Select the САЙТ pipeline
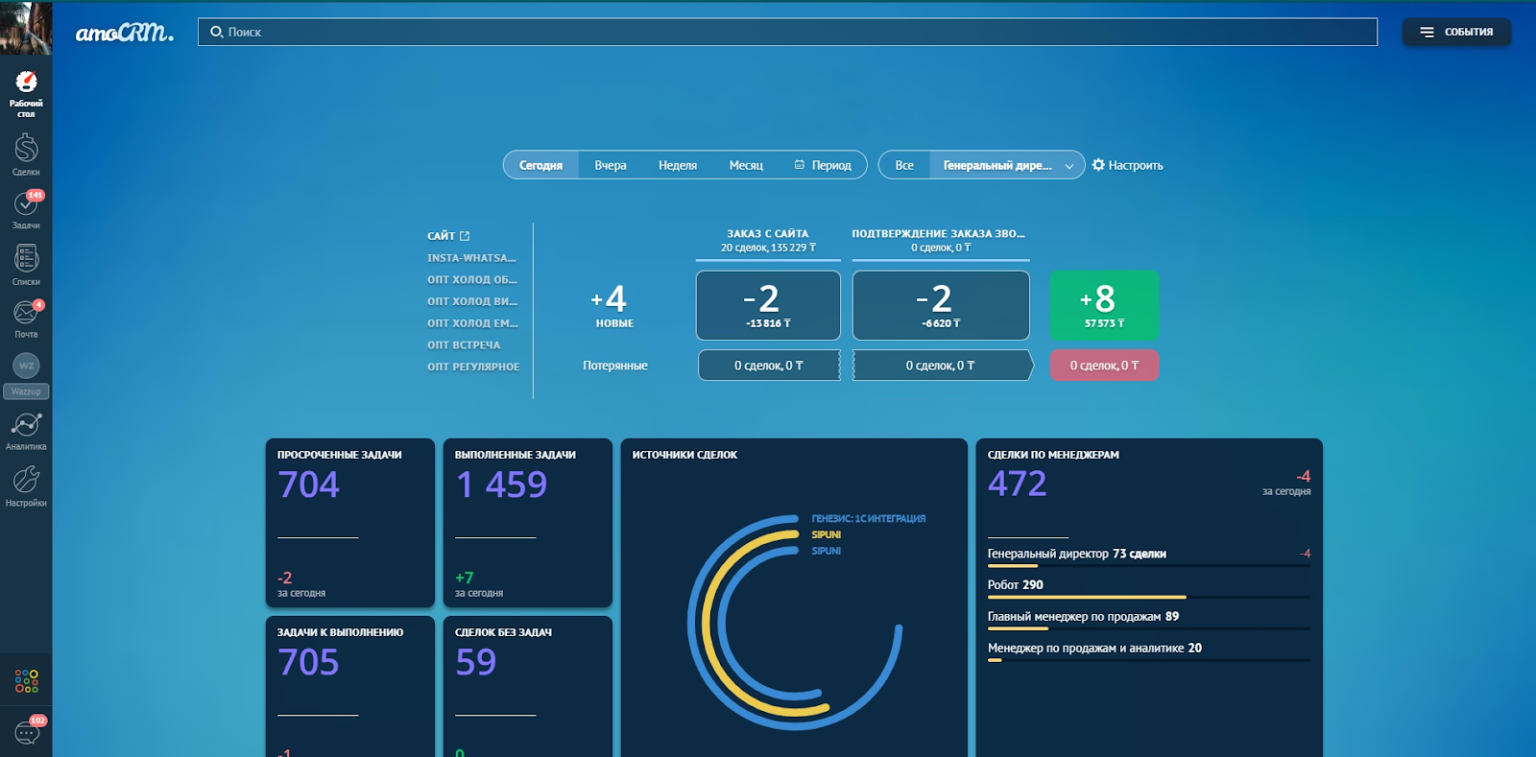The width and height of the screenshot is (1536, 757). 441,236
